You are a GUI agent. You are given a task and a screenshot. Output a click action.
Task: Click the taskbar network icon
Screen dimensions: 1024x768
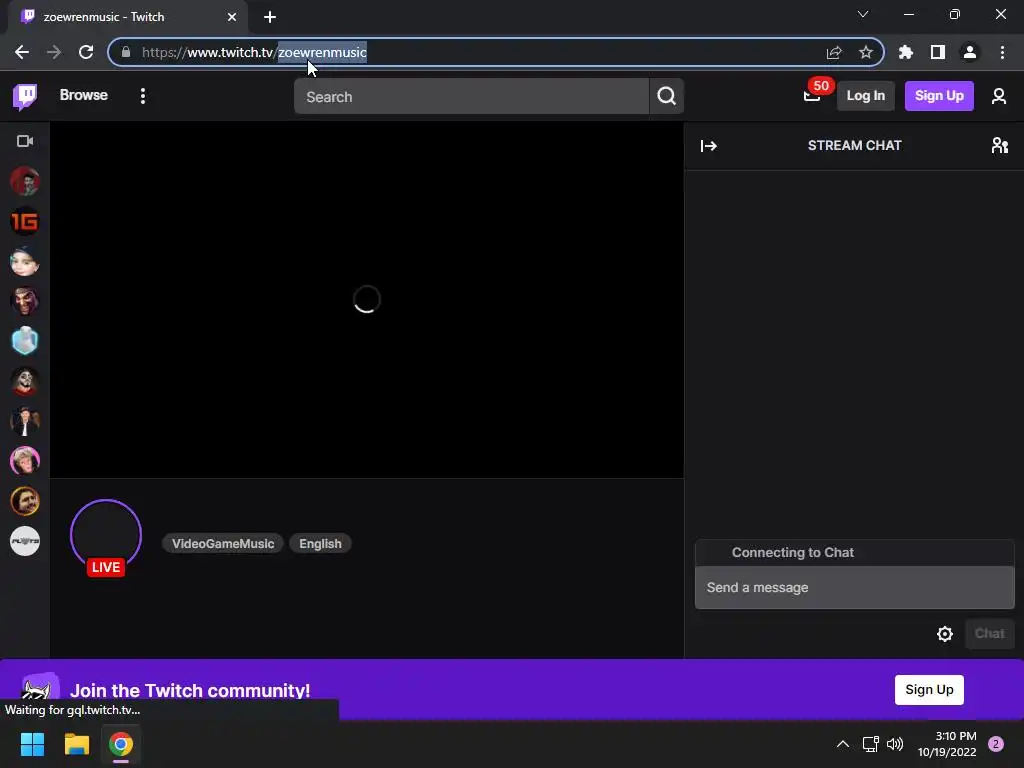pos(870,744)
